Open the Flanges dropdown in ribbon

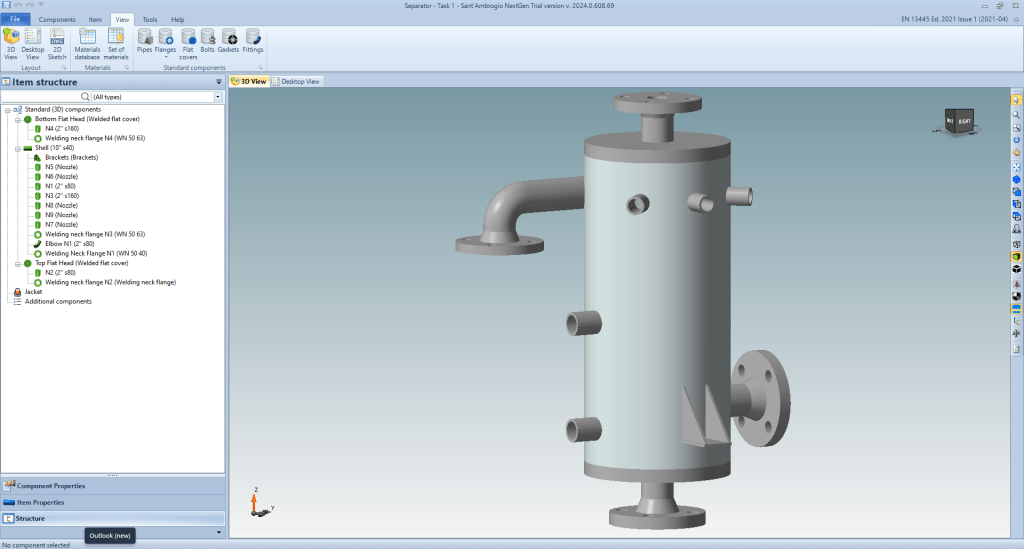[x=165, y=57]
